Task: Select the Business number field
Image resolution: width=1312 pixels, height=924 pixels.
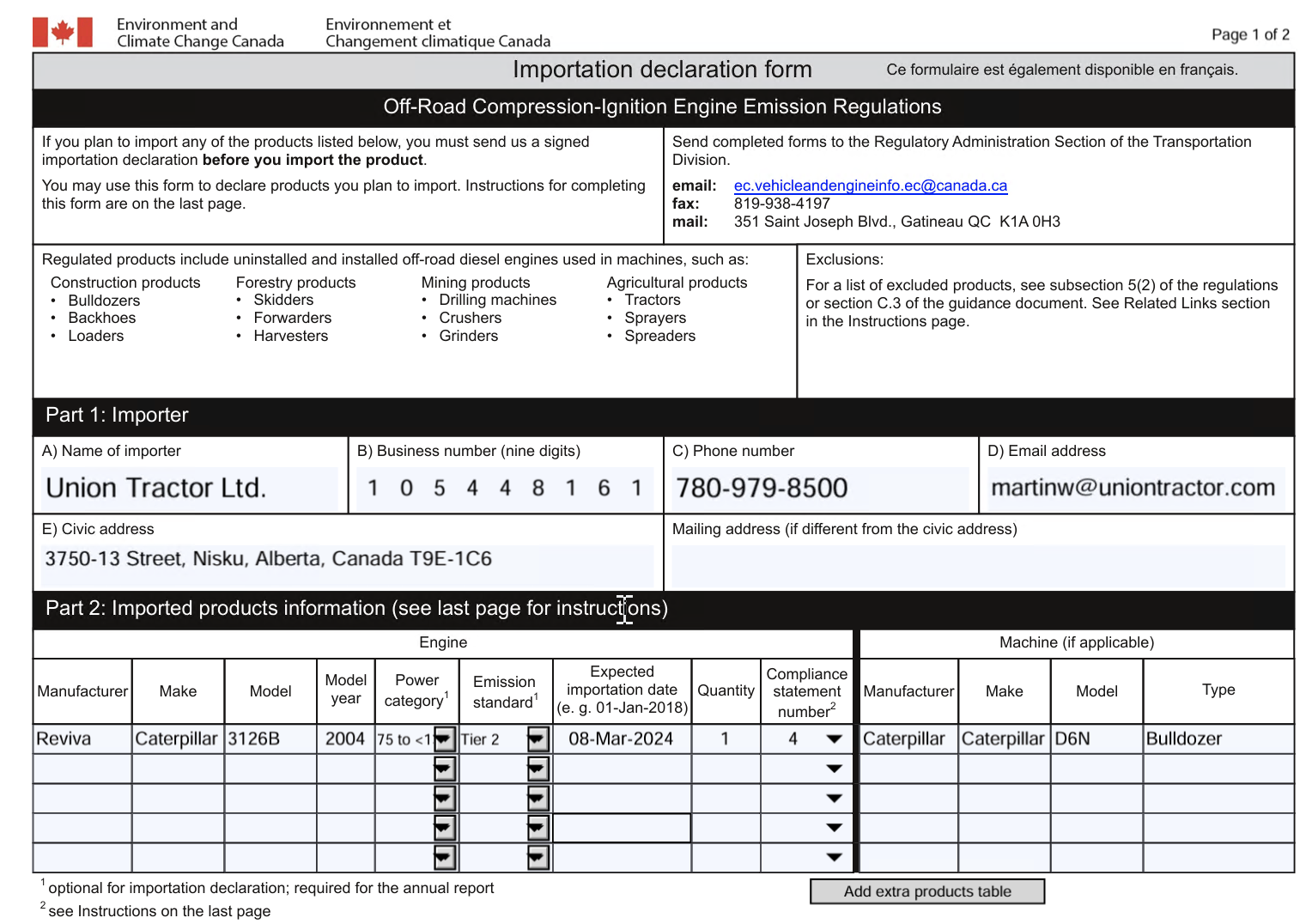Action: coord(505,488)
